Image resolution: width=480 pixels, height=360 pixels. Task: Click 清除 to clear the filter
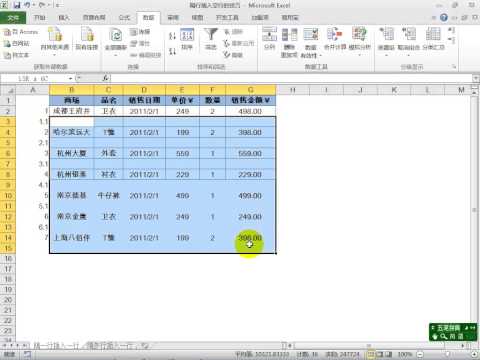(233, 32)
